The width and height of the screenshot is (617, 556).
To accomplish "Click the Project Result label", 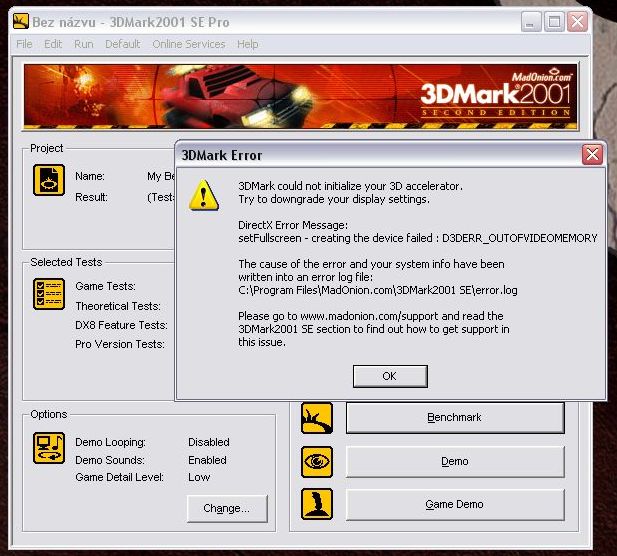I will 91,197.
